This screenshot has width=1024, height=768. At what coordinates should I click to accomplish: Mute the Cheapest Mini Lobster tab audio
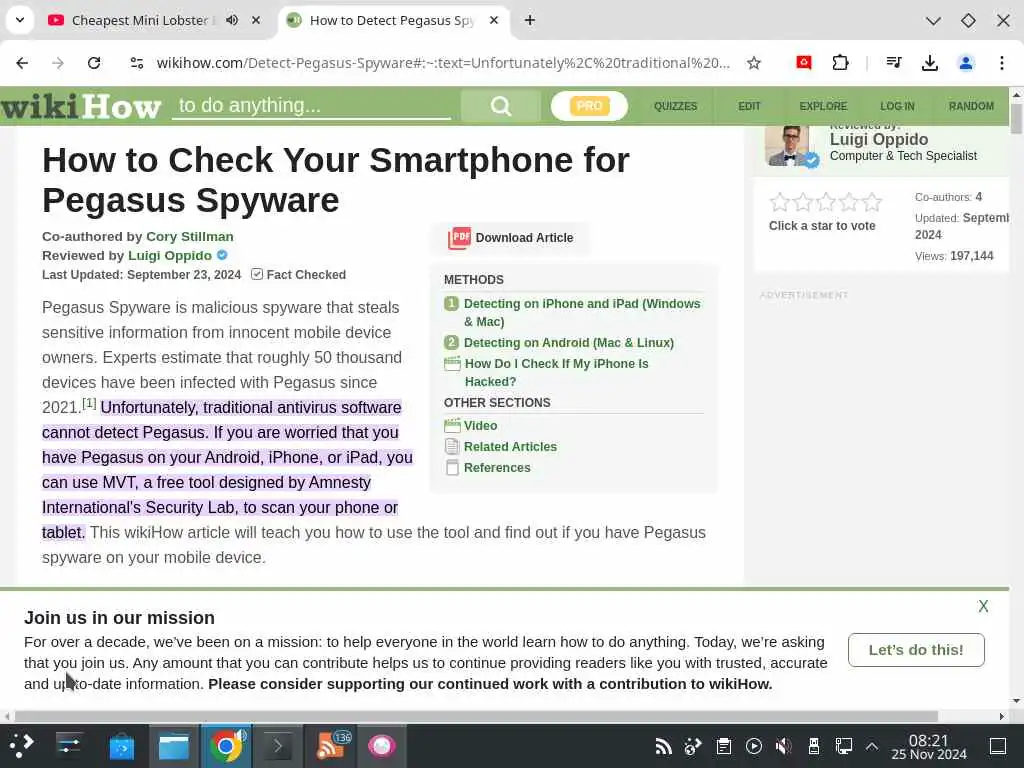tap(232, 20)
